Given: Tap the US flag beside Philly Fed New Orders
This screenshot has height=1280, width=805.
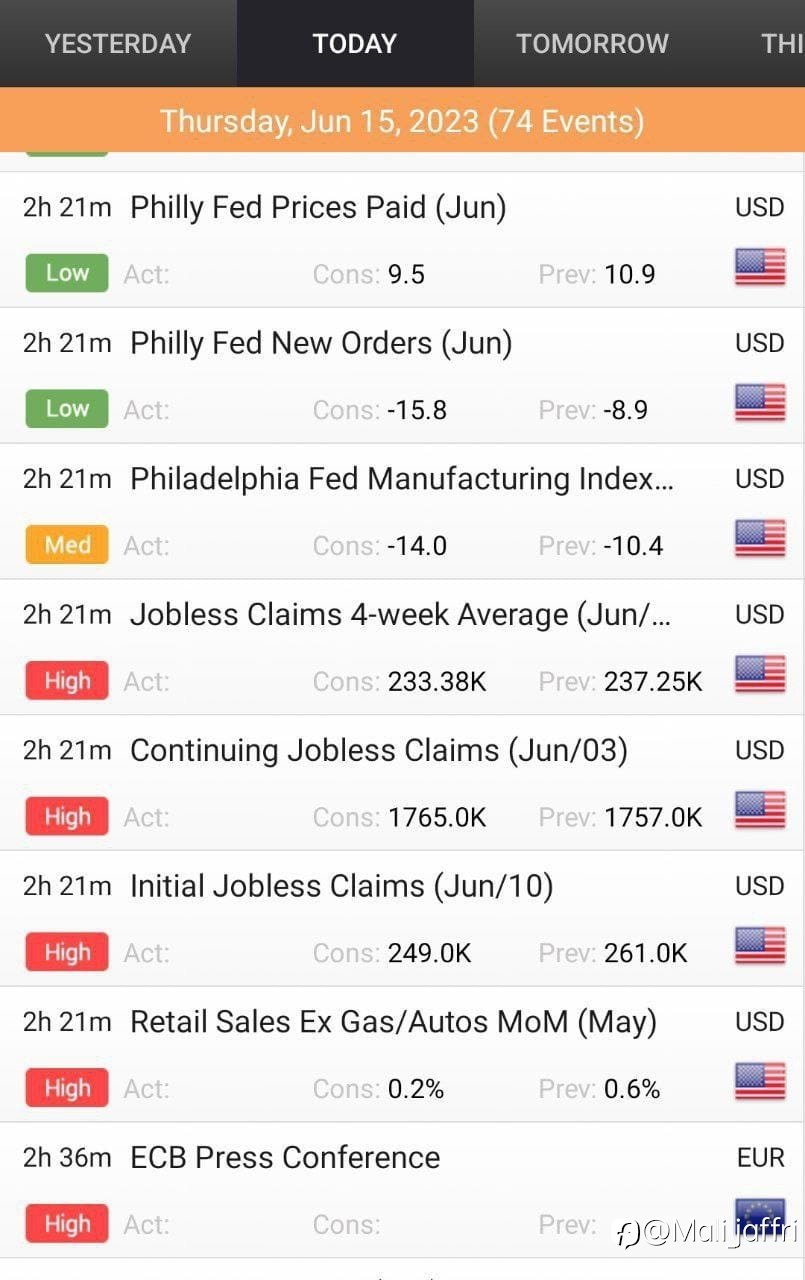Looking at the screenshot, I should [760, 403].
